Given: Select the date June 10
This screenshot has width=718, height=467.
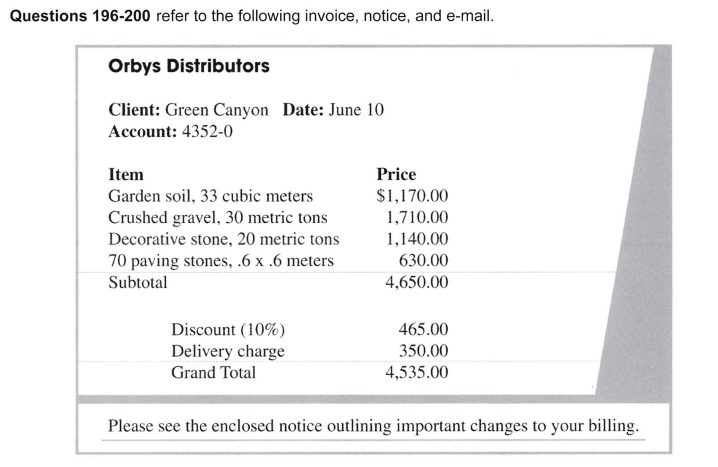Looking at the screenshot, I should (x=360, y=110).
